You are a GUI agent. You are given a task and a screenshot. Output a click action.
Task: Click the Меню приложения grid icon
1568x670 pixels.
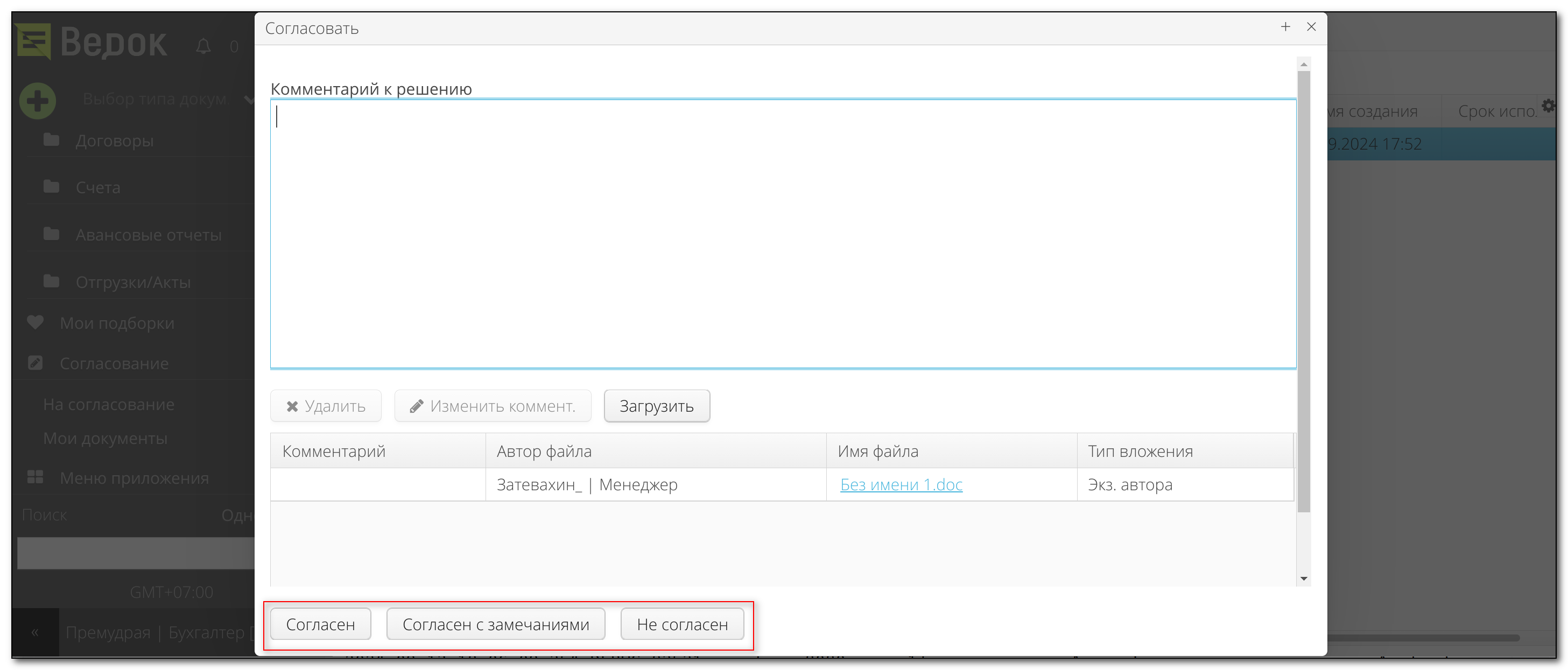[x=36, y=477]
